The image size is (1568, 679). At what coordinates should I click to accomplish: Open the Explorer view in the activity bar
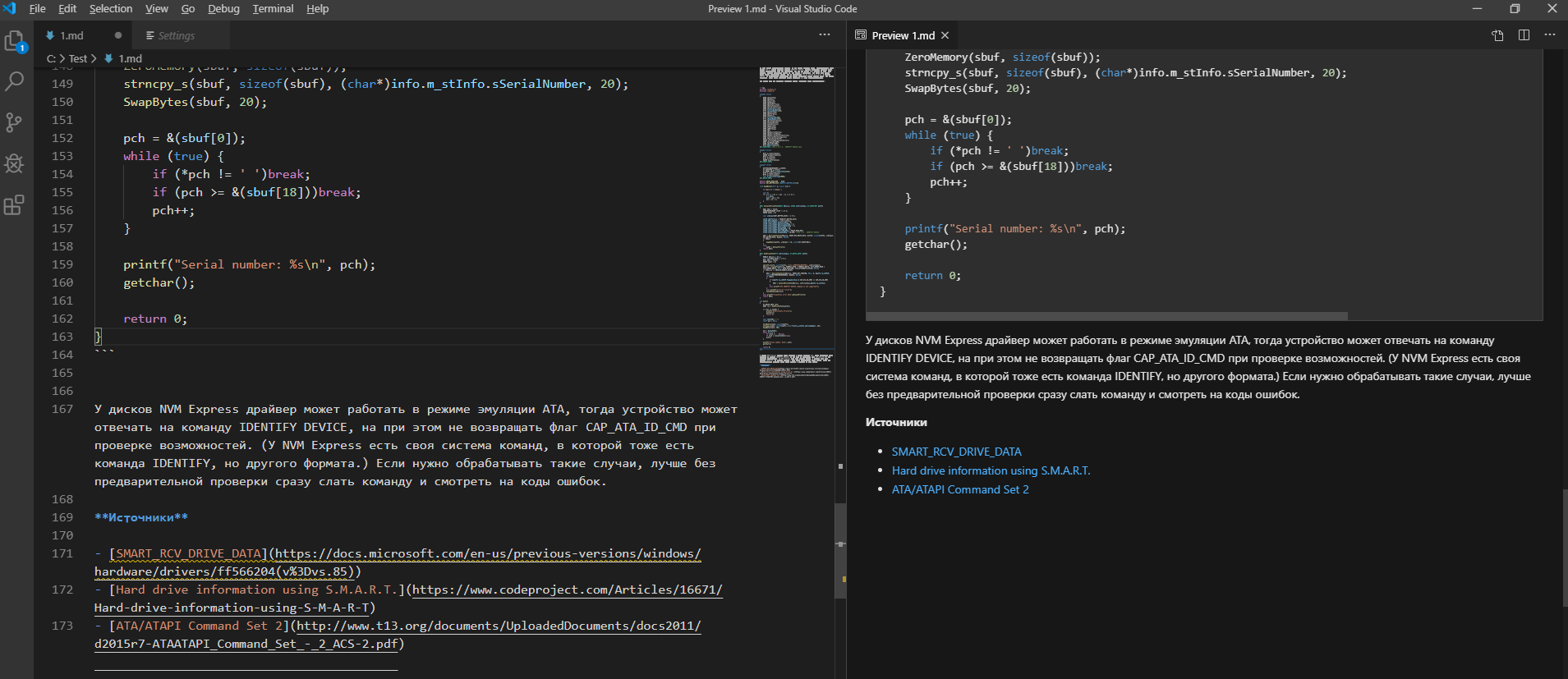coord(15,41)
